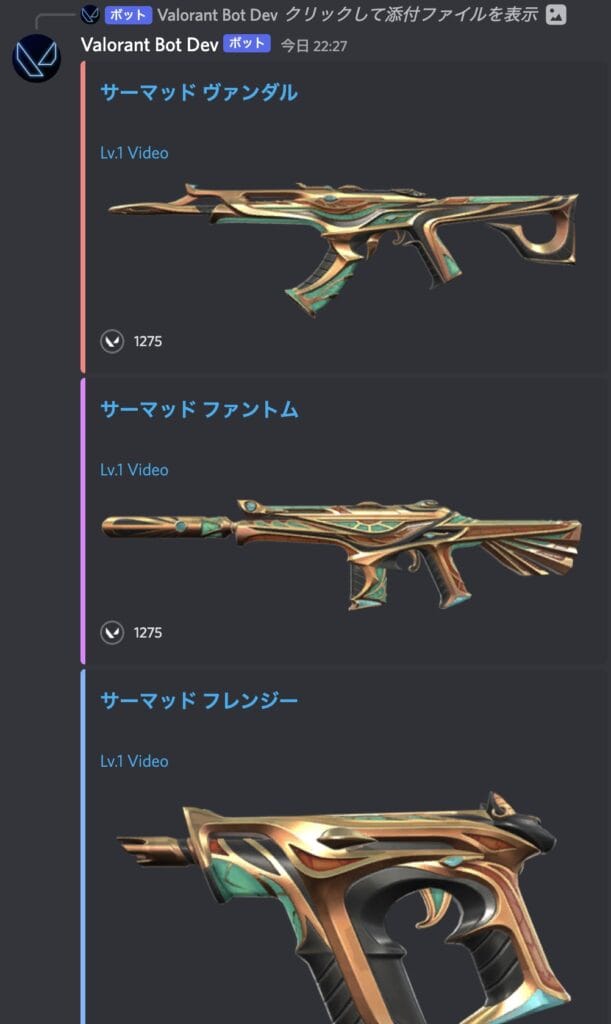Image resolution: width=611 pixels, height=1024 pixels.
Task: Open the サーマッド ヴァンダル title link
Action: [x=199, y=92]
